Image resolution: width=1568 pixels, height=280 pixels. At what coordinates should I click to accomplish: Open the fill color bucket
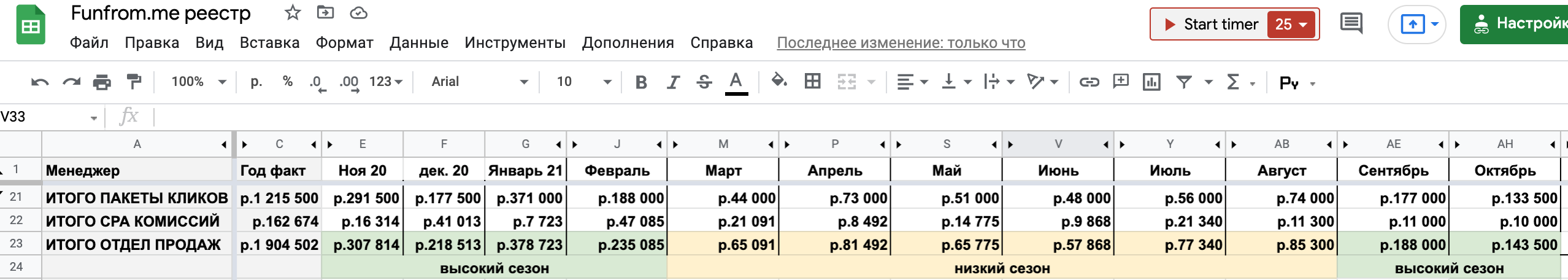[779, 81]
